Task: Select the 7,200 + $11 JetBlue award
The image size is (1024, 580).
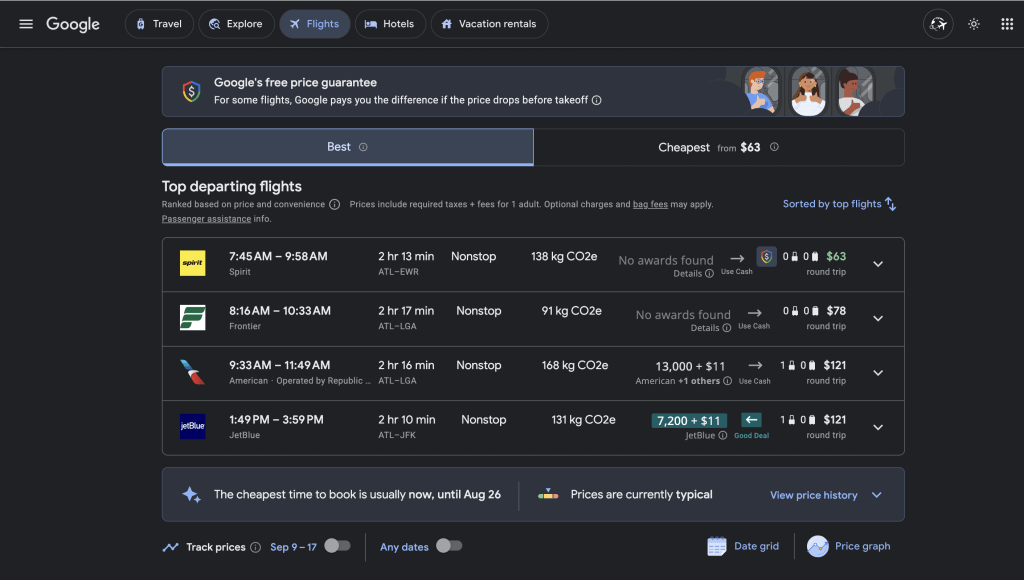Action: (x=689, y=421)
